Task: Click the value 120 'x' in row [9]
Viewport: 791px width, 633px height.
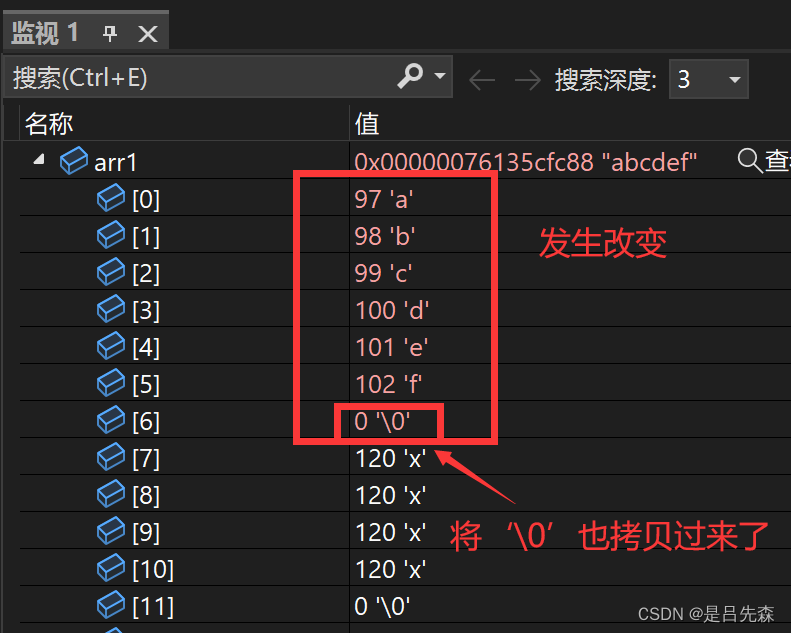Action: click(390, 533)
